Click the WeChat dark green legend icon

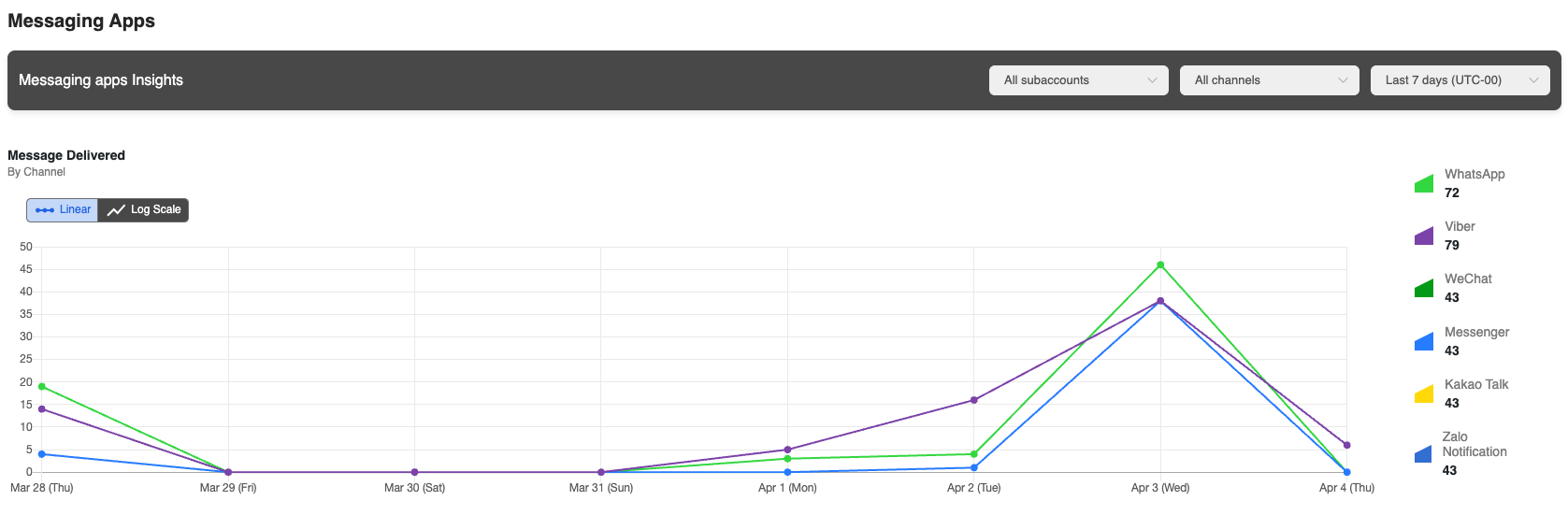tap(1424, 289)
